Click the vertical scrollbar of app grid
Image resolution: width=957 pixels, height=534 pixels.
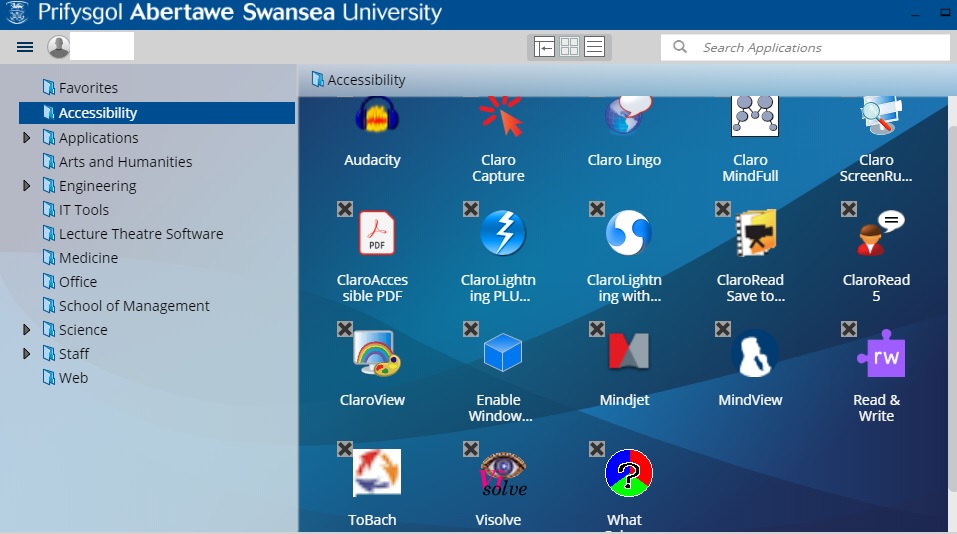(x=952, y=309)
